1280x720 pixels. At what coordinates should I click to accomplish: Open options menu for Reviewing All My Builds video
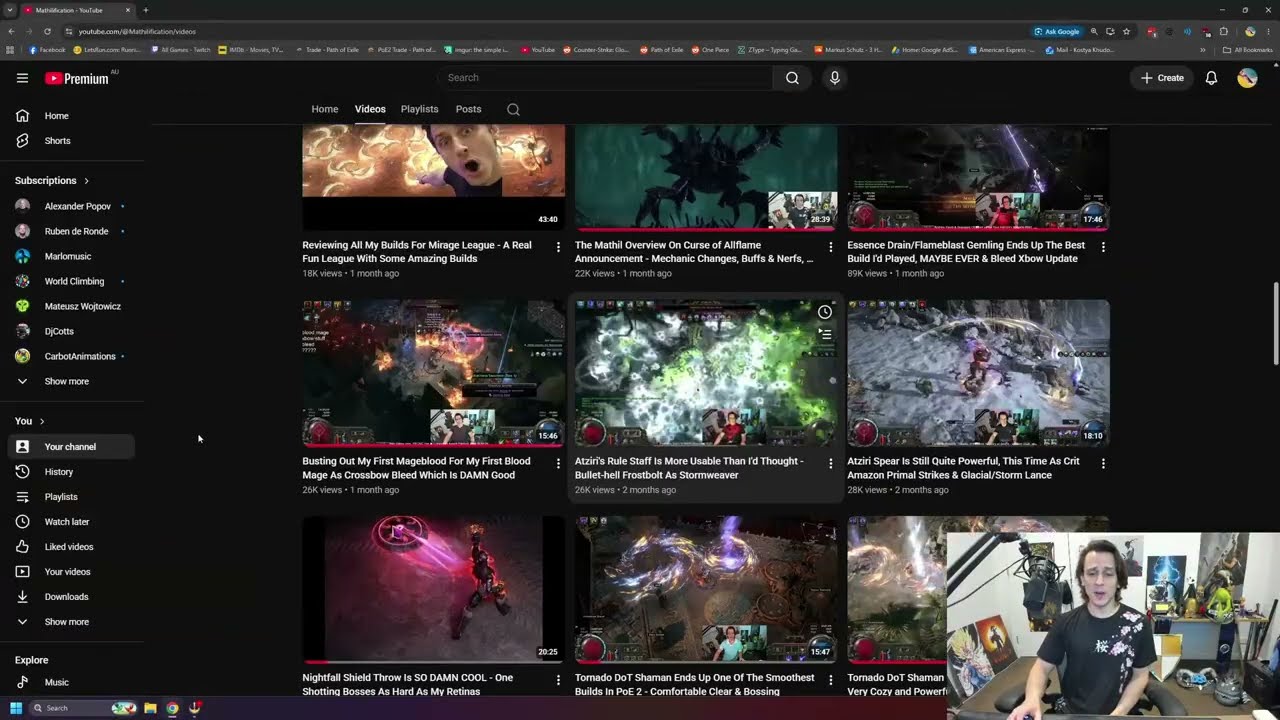[x=558, y=247]
